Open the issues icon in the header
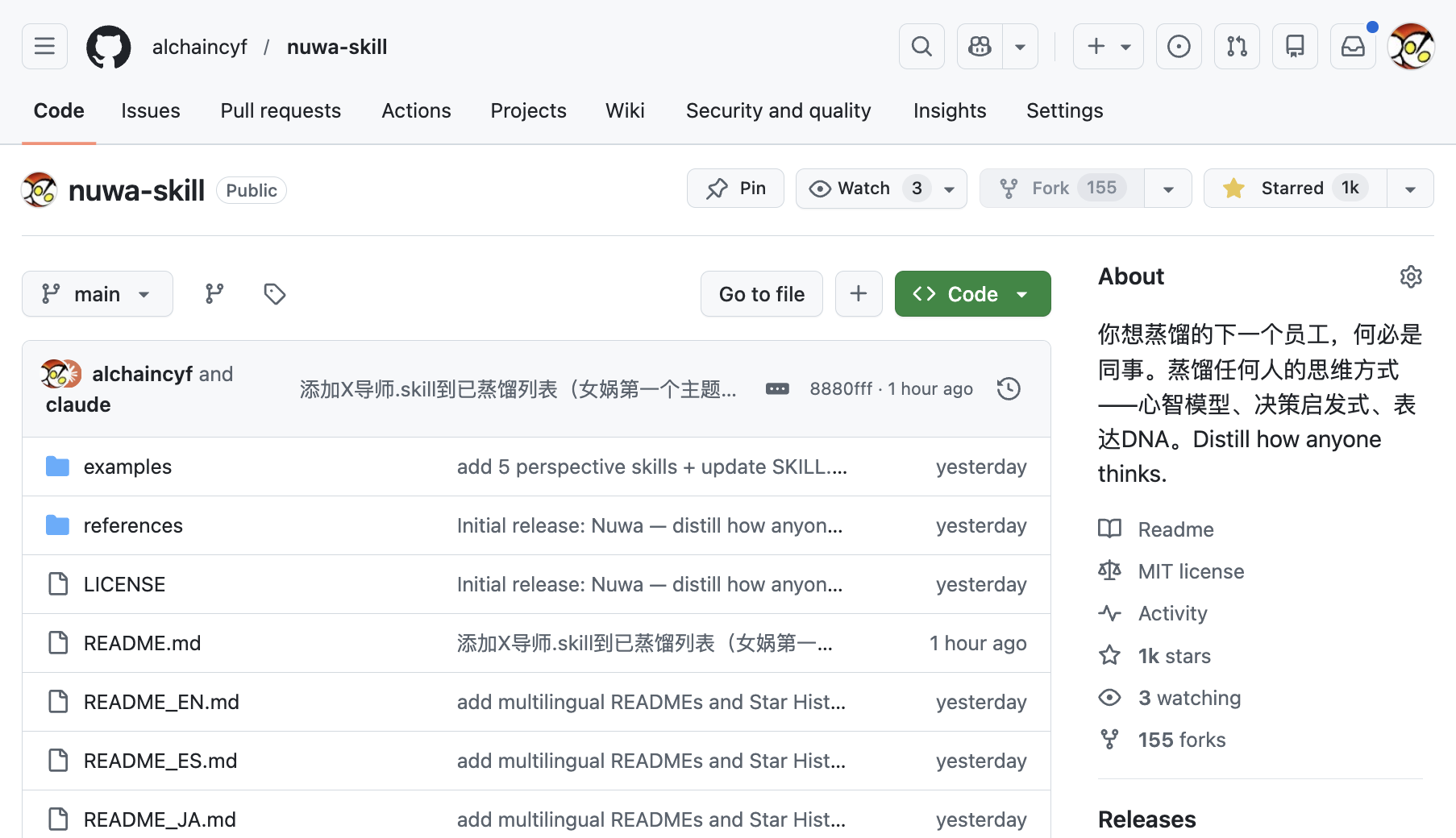The width and height of the screenshot is (1456, 838). (1179, 46)
